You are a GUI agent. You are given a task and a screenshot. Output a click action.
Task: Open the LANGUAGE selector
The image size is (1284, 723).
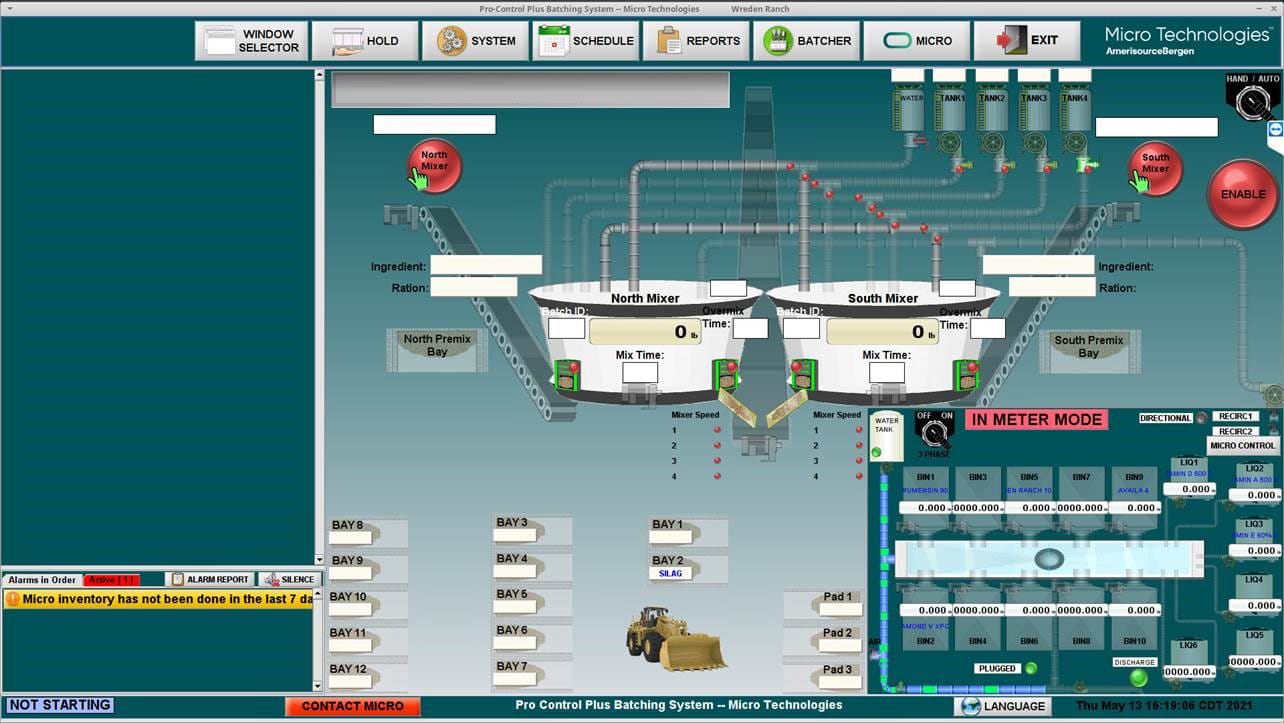click(1004, 706)
